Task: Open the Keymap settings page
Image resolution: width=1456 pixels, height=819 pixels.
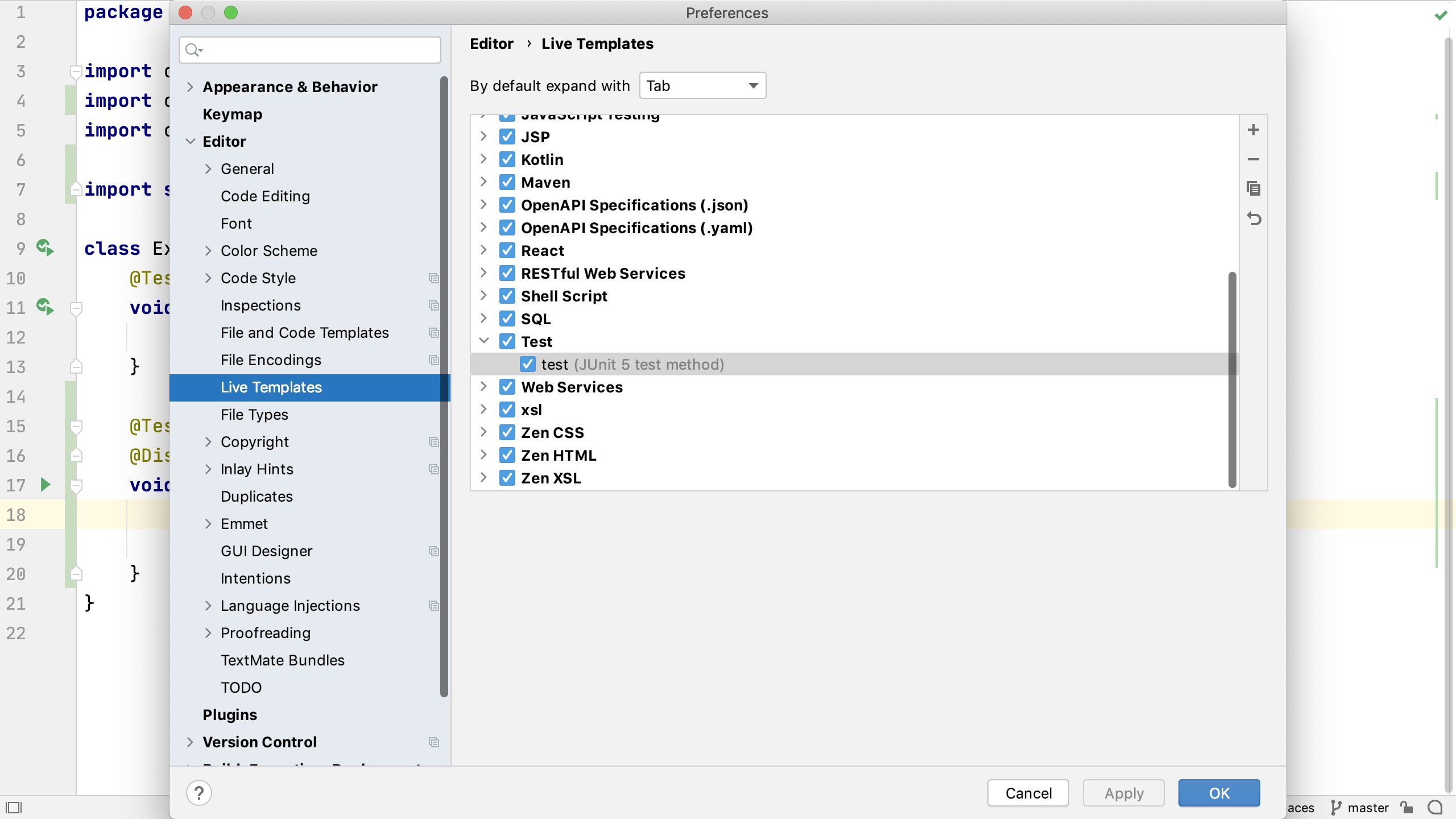Action: pyautogui.click(x=233, y=114)
